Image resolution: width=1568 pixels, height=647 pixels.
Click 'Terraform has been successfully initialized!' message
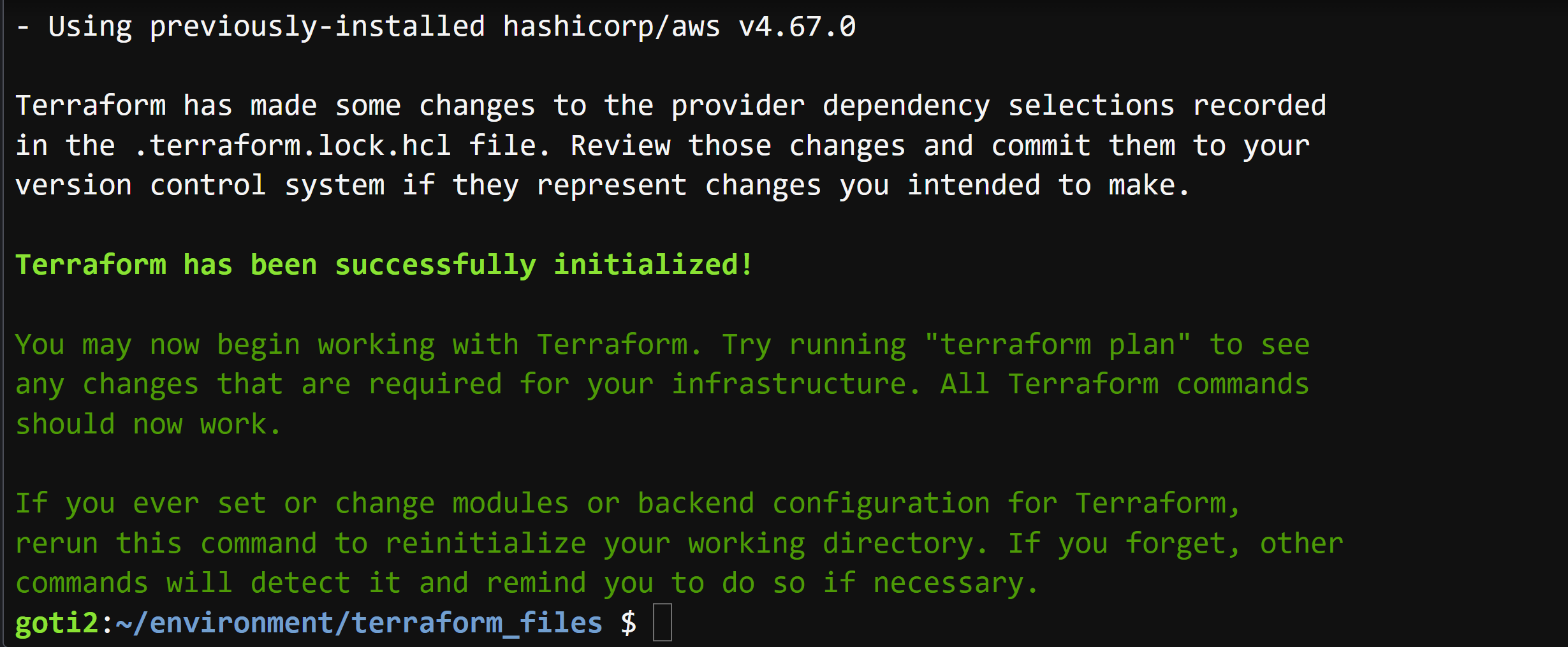(384, 265)
